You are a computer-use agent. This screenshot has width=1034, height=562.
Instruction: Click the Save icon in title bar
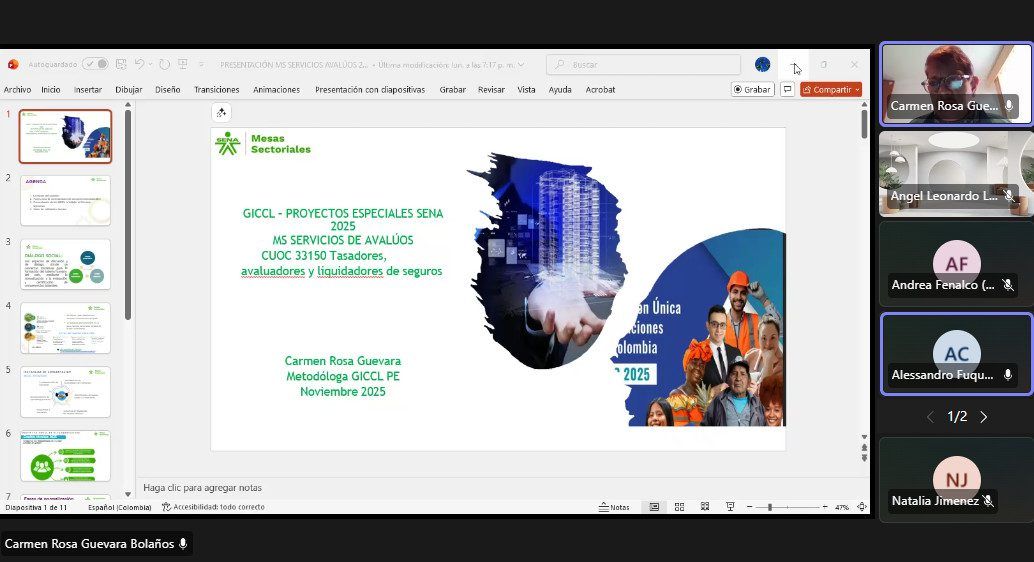pyautogui.click(x=121, y=64)
